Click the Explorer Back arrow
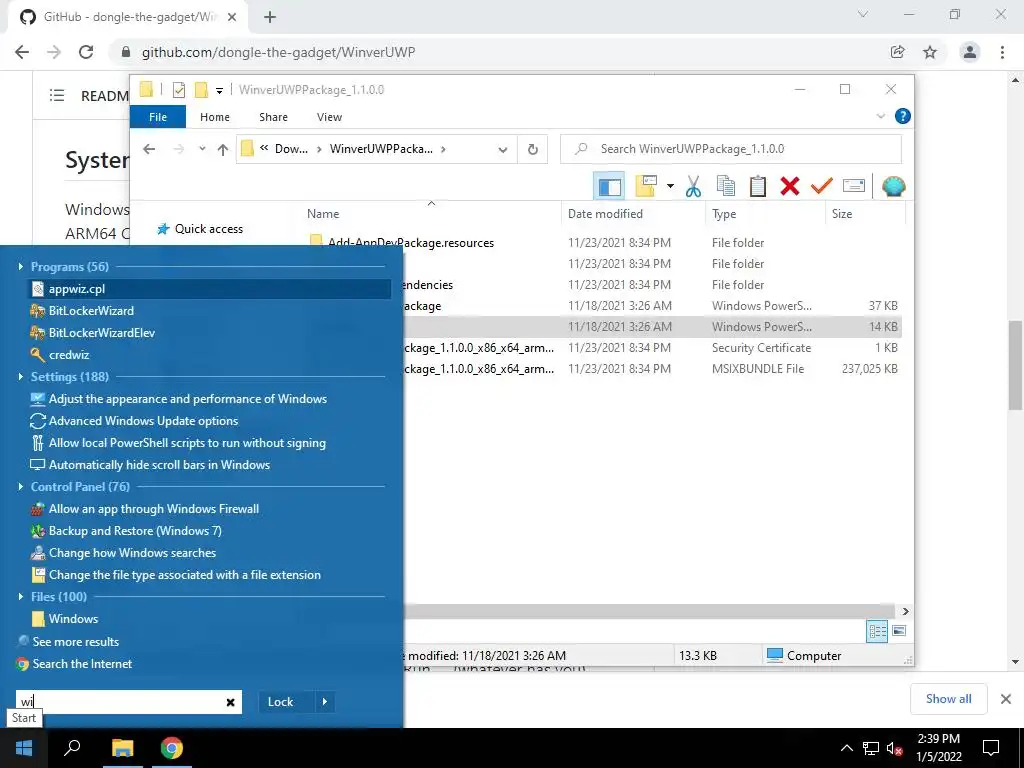Viewport: 1024px width, 768px height. 149,150
